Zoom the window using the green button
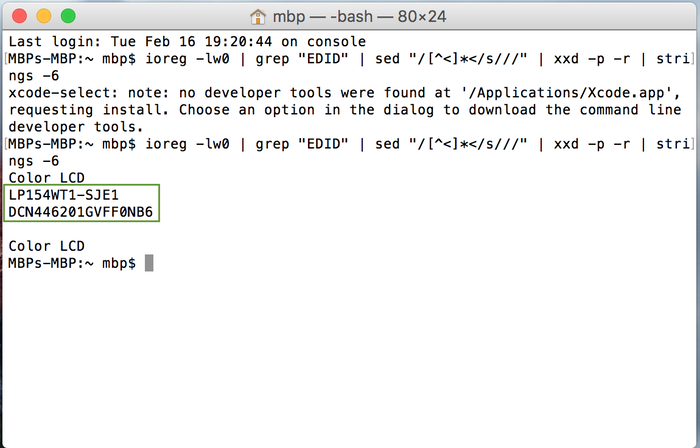This screenshot has width=700, height=448. click(68, 16)
